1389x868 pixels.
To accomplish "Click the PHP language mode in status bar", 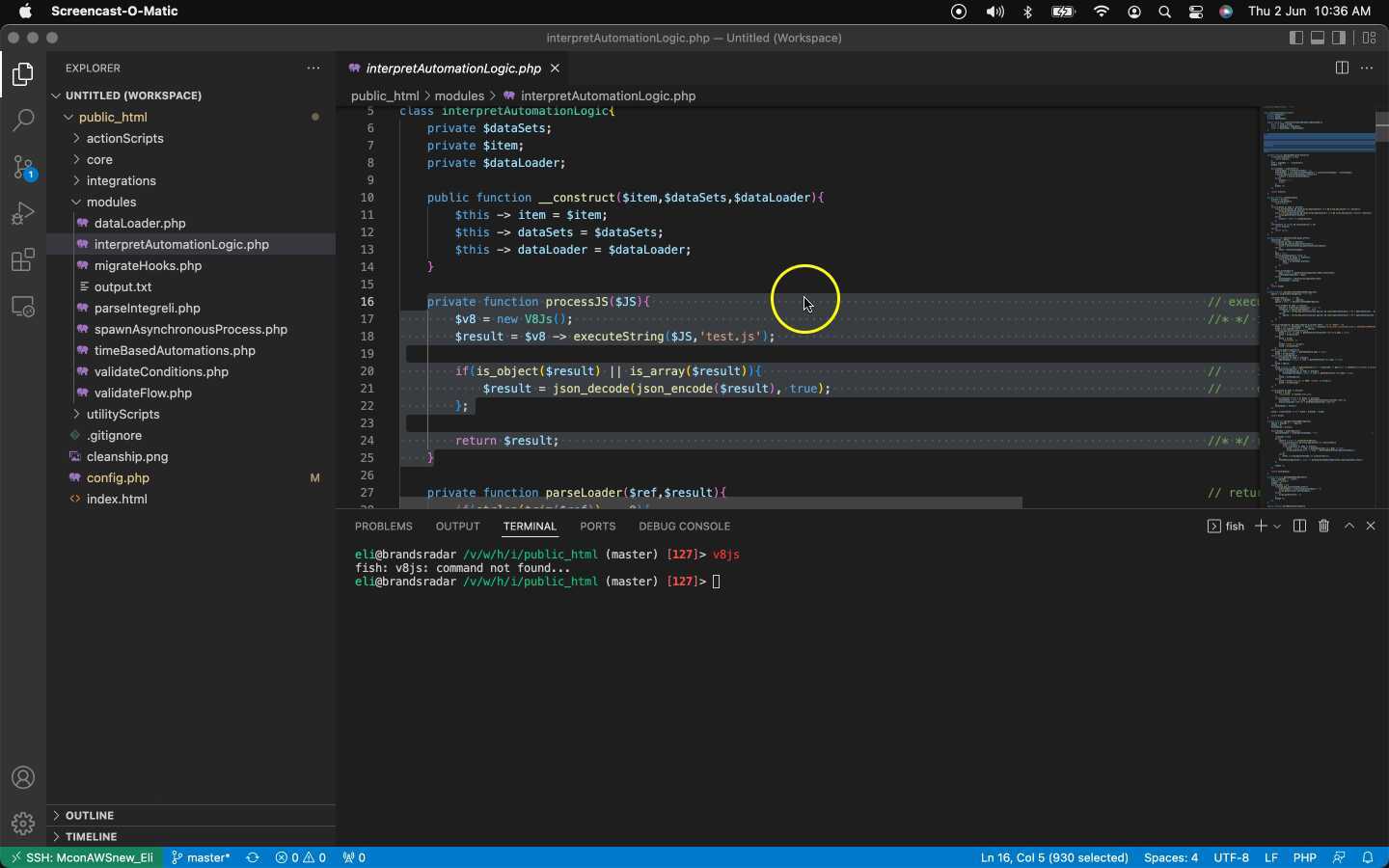I will [1305, 857].
